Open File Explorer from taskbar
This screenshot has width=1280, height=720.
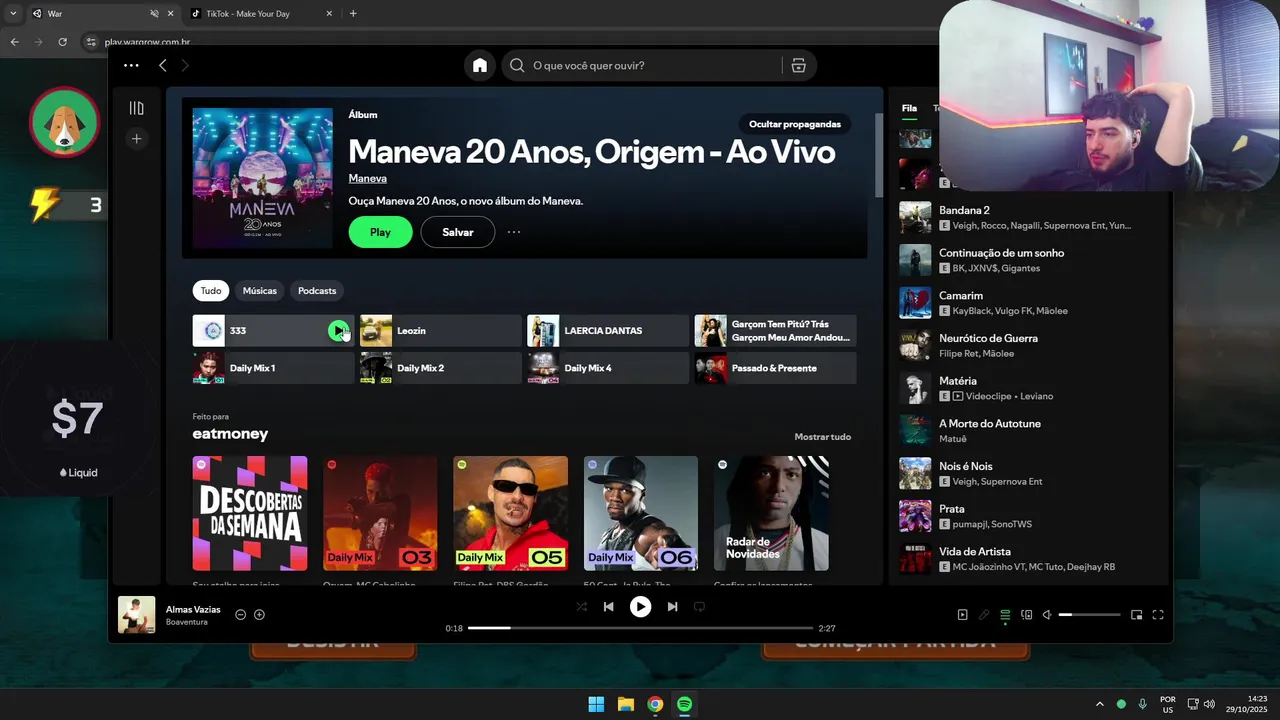click(x=625, y=704)
